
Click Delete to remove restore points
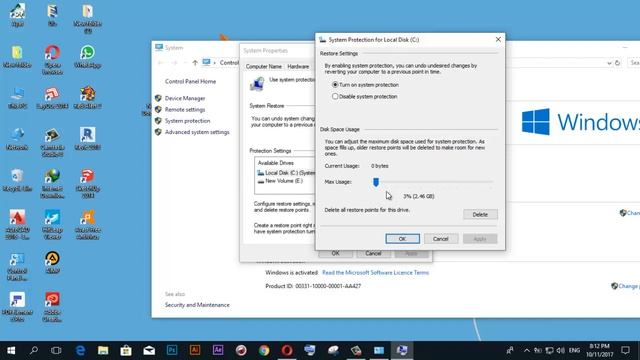480,214
